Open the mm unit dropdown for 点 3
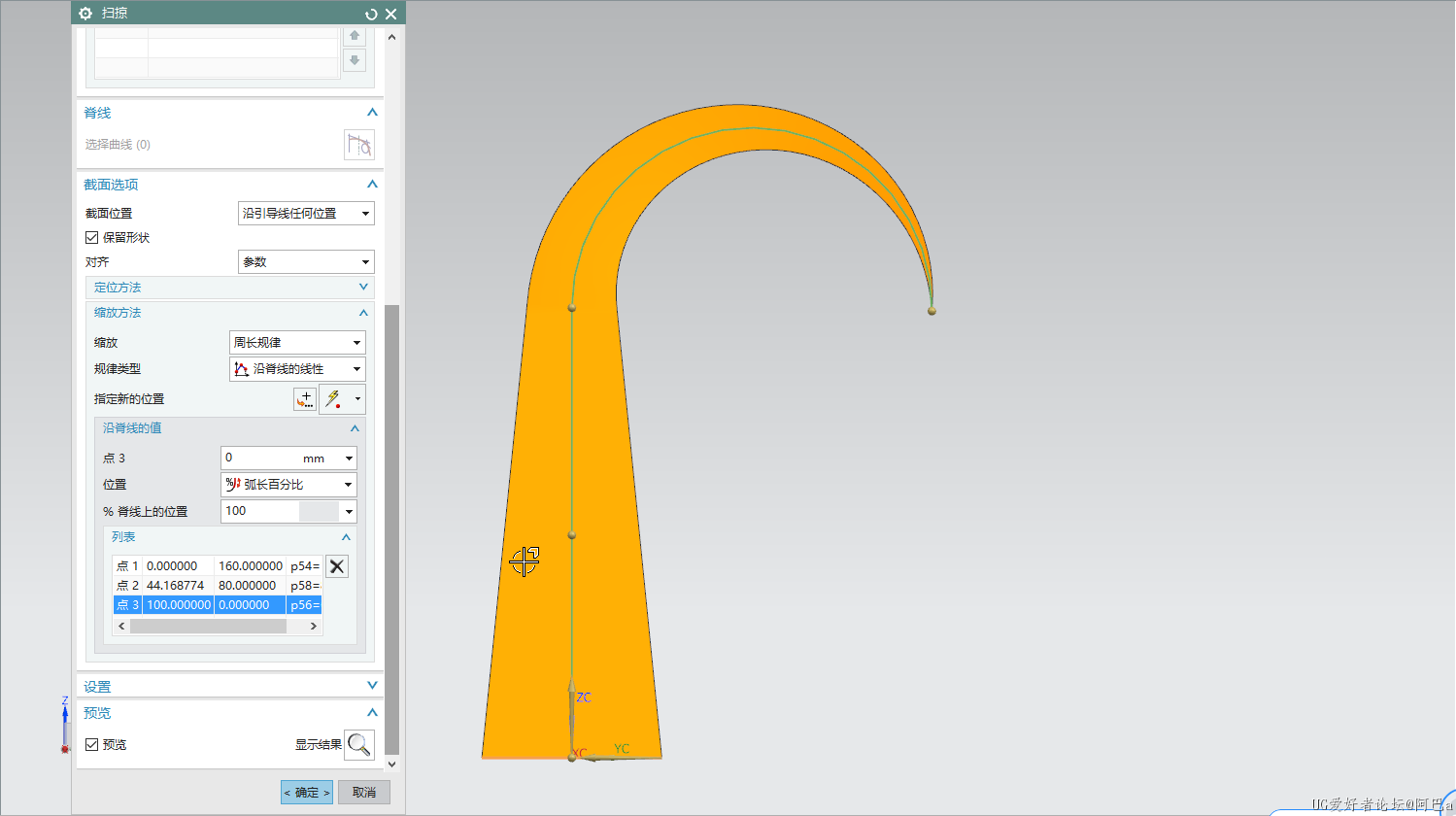 [349, 459]
